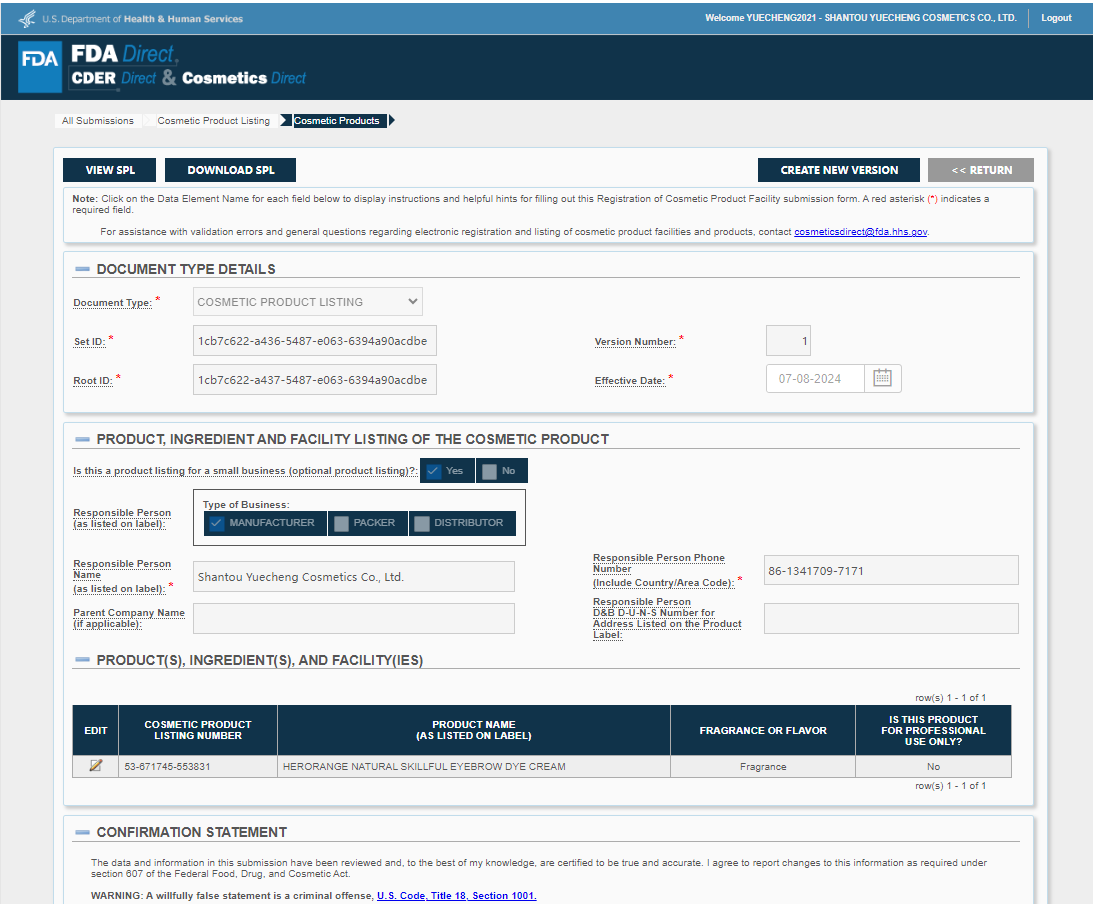This screenshot has height=904, width=1093.
Task: Click Create New Version button
Action: coord(839,170)
